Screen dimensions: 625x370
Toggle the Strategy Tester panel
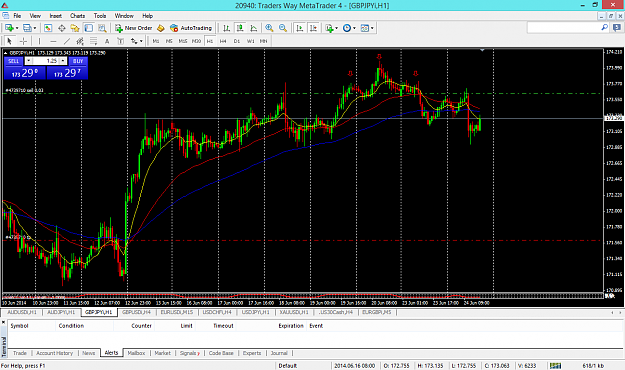point(102,28)
